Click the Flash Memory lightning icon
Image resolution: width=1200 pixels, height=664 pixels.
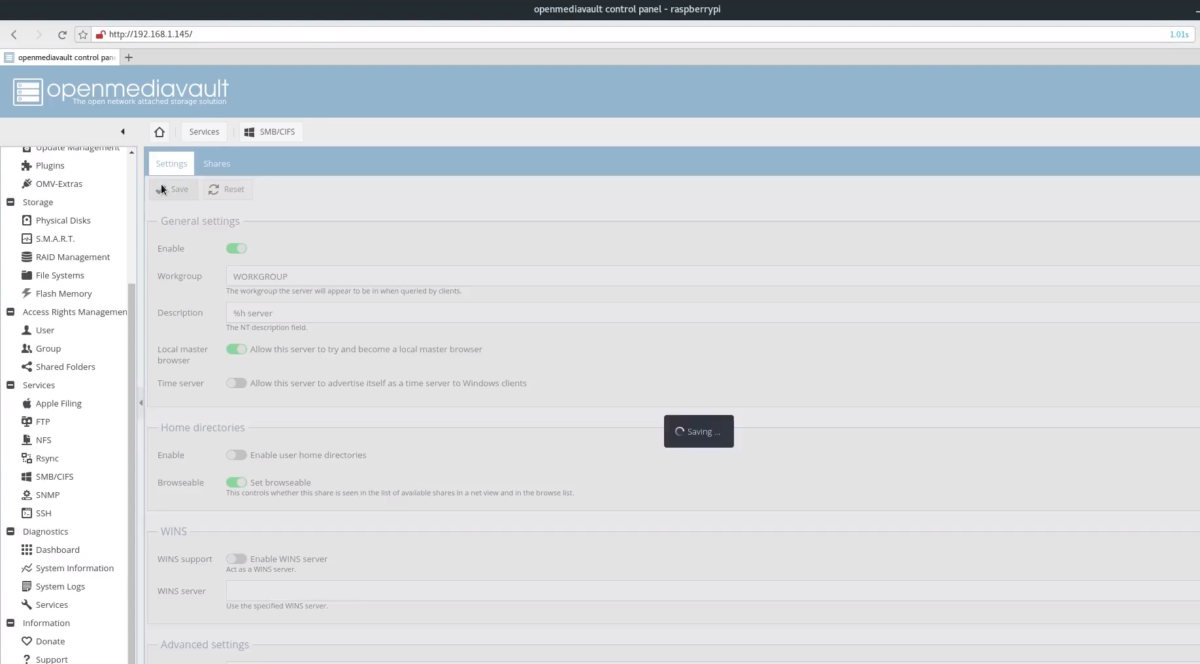[x=27, y=294]
